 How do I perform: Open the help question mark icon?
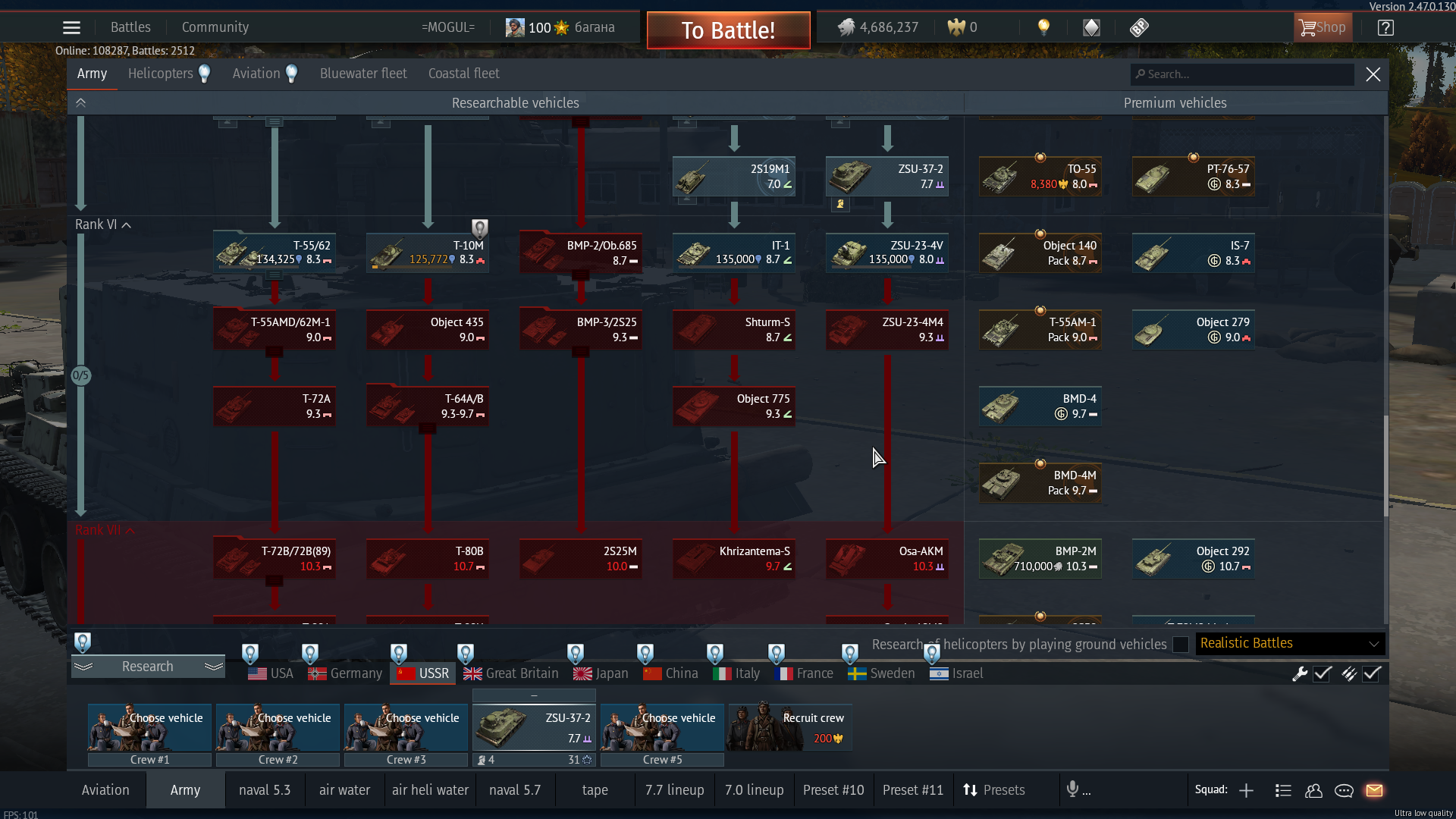(1385, 28)
